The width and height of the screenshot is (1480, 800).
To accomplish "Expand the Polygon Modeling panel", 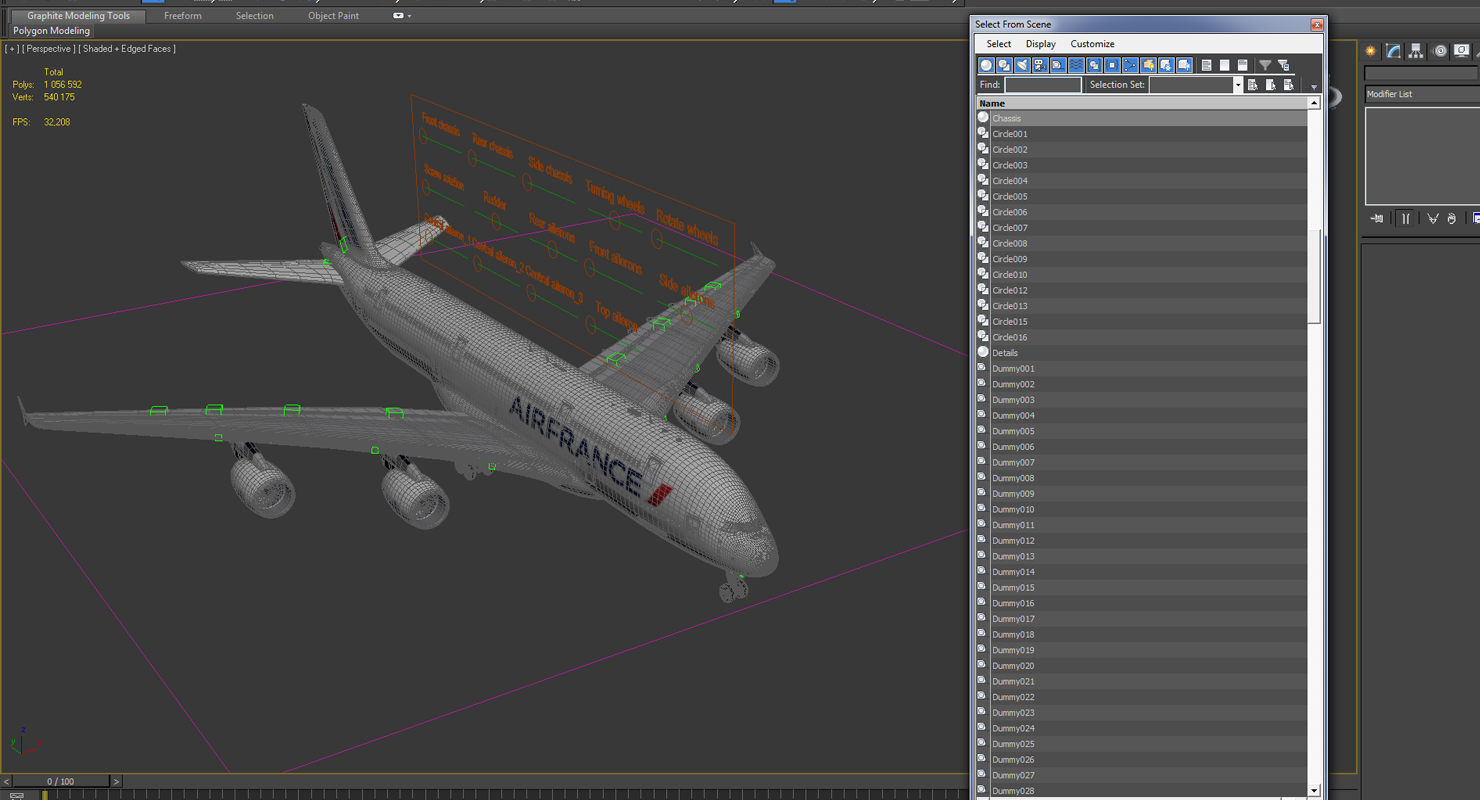I will tap(52, 31).
